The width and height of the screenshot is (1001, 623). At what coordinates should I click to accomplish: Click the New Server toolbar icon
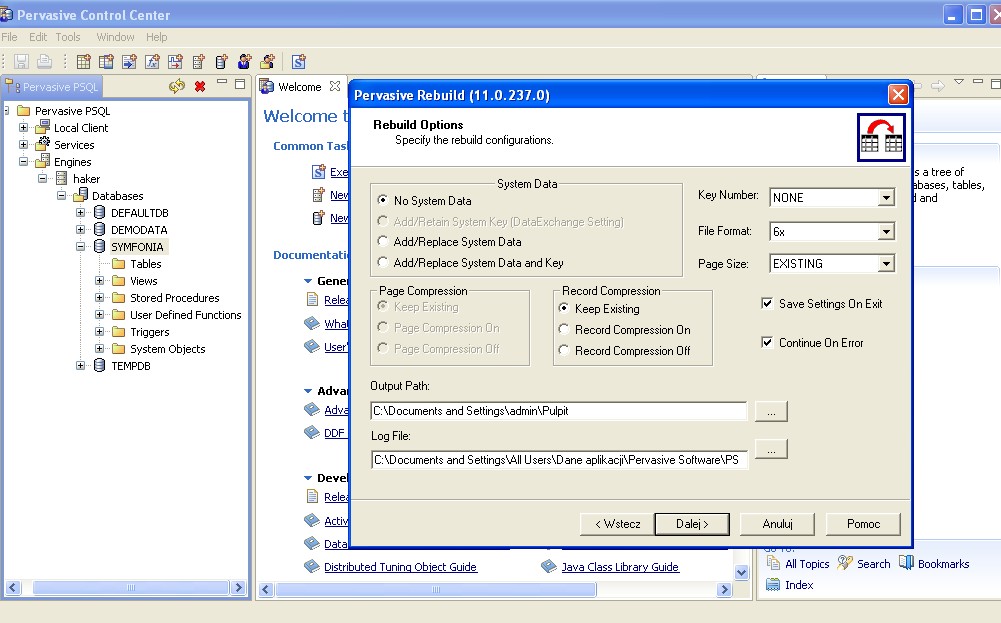point(198,61)
